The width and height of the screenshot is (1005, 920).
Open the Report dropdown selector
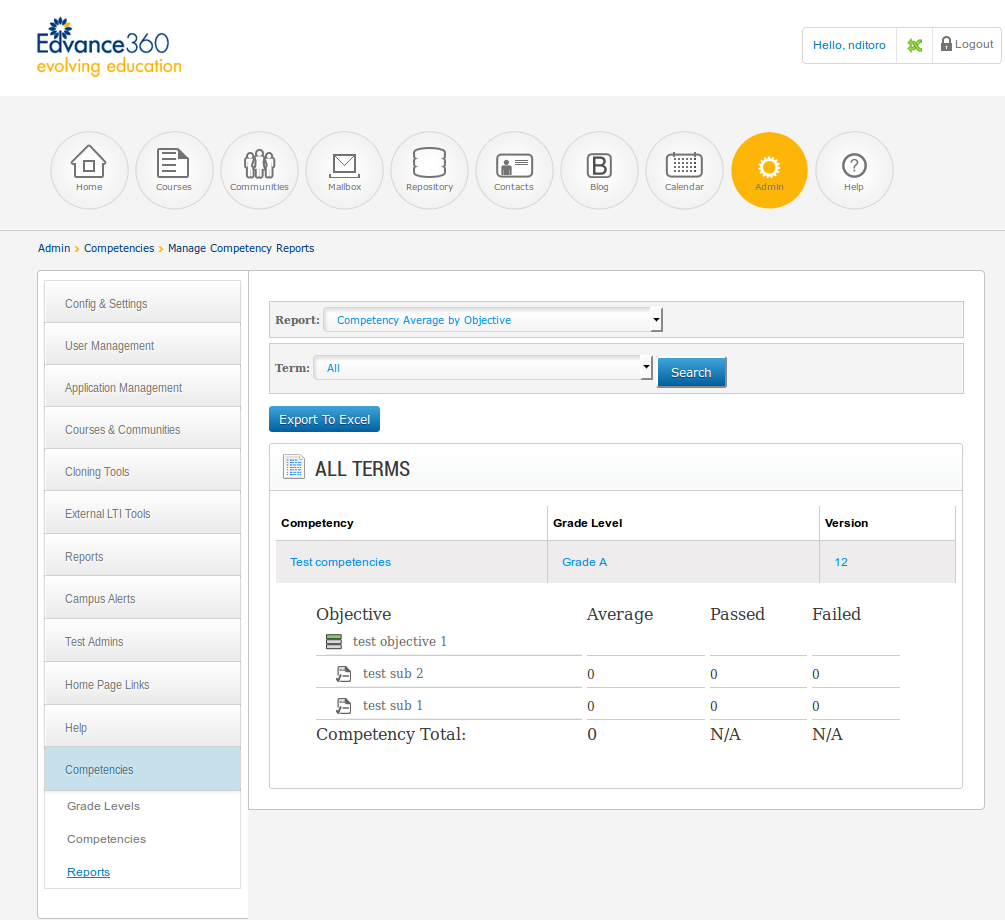493,320
